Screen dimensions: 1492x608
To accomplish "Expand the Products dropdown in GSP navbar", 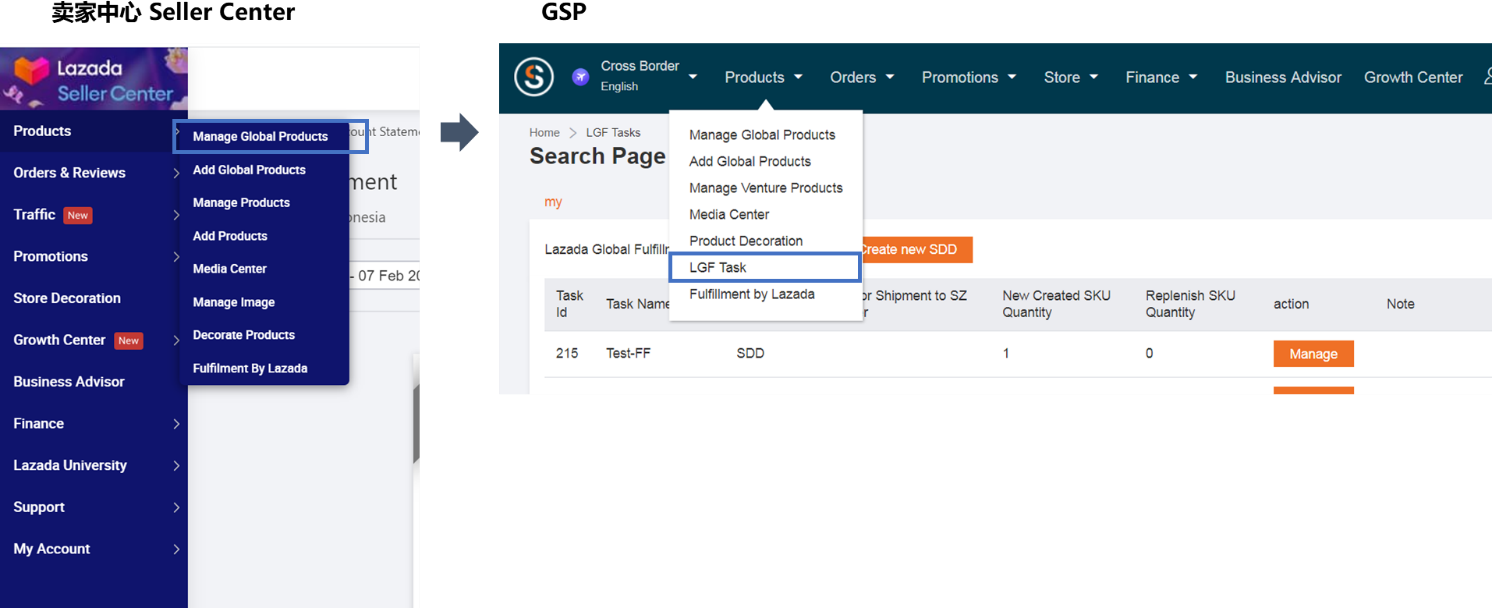I will tap(764, 77).
